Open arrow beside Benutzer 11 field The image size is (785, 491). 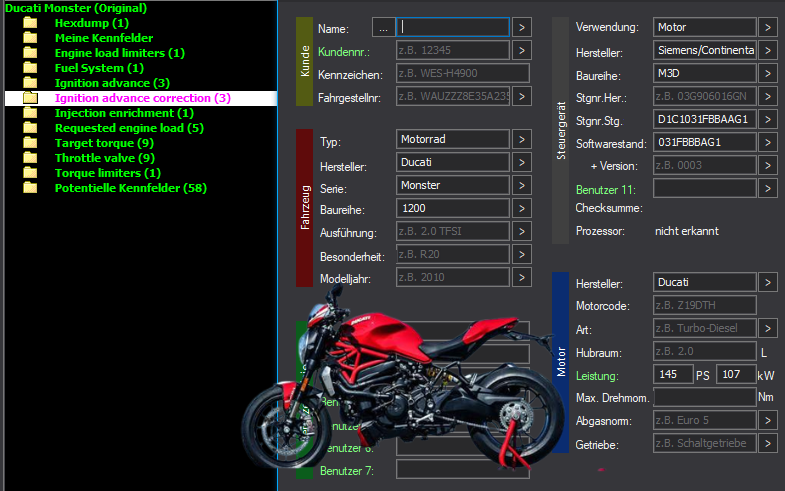767,188
